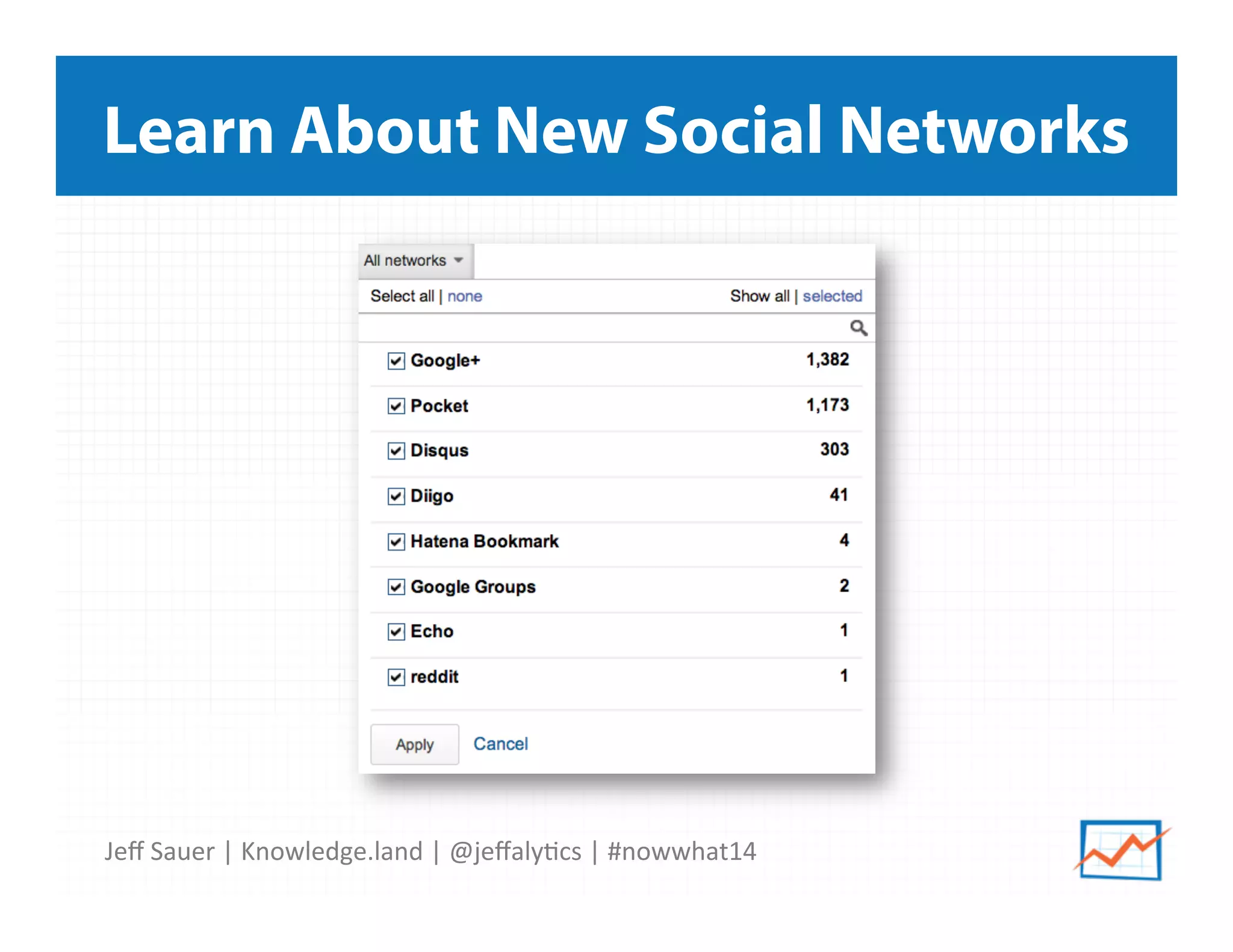
Task: Click the Select all link
Action: 402,296
